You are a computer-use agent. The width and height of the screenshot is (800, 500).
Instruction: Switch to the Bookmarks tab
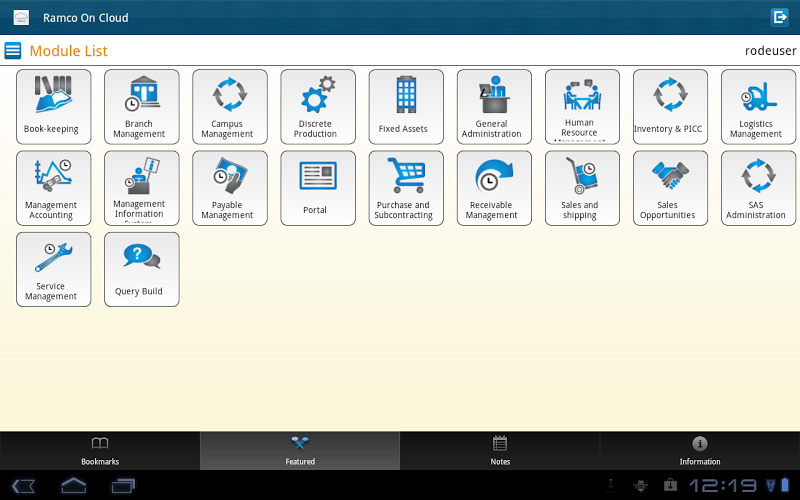(100, 451)
